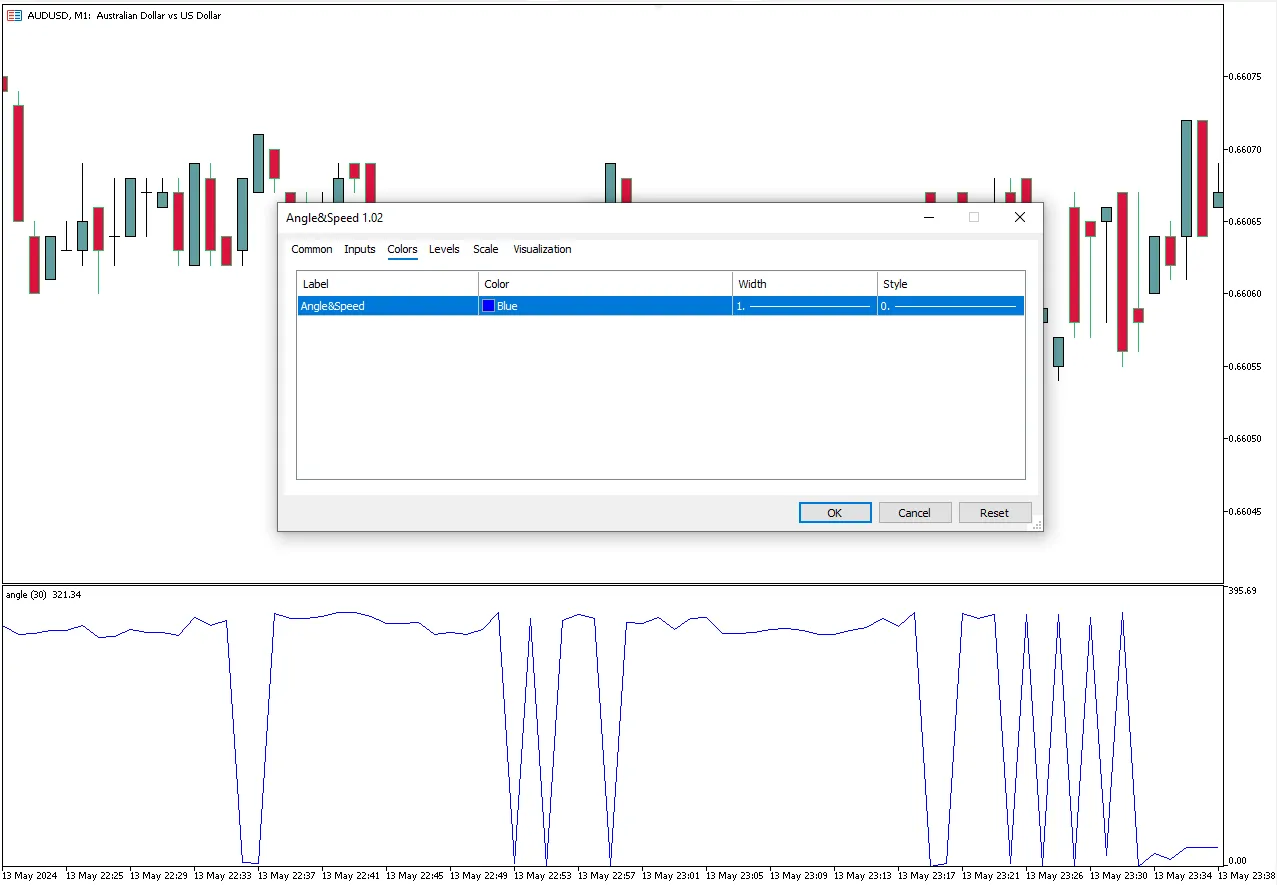Click the Blue color swatch
The height and width of the screenshot is (885, 1277).
(489, 306)
